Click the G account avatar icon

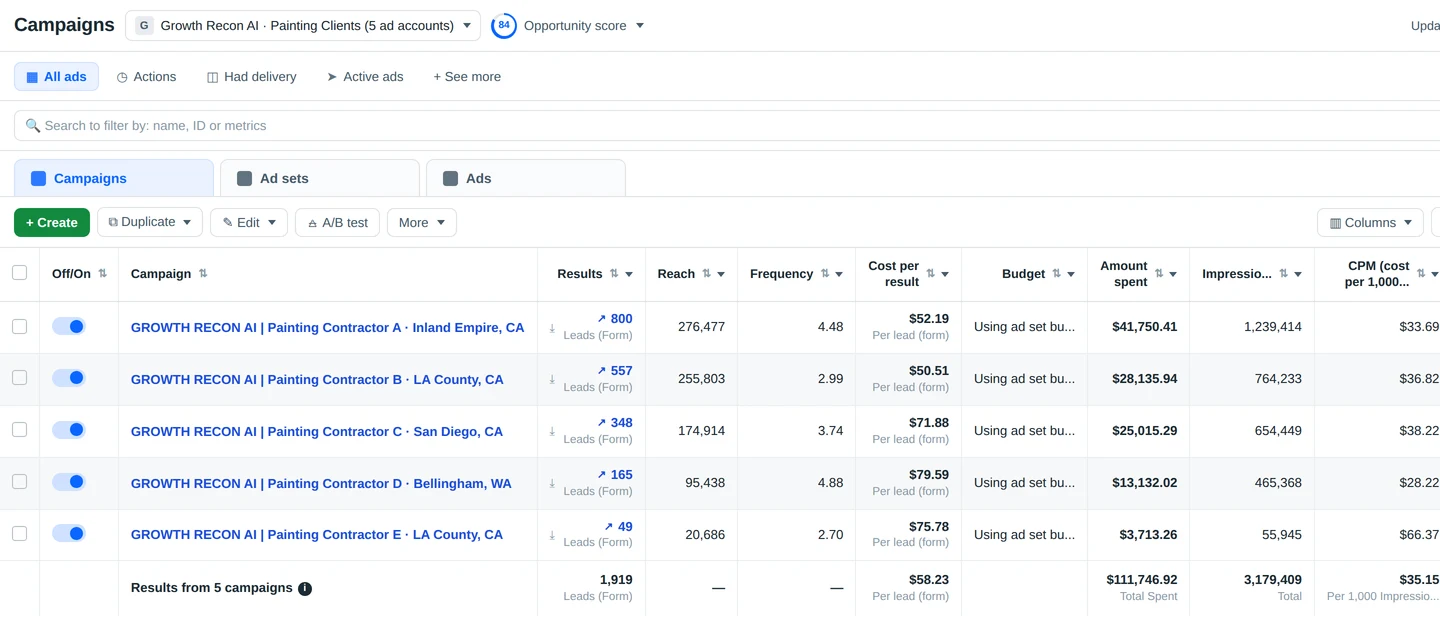click(x=144, y=26)
